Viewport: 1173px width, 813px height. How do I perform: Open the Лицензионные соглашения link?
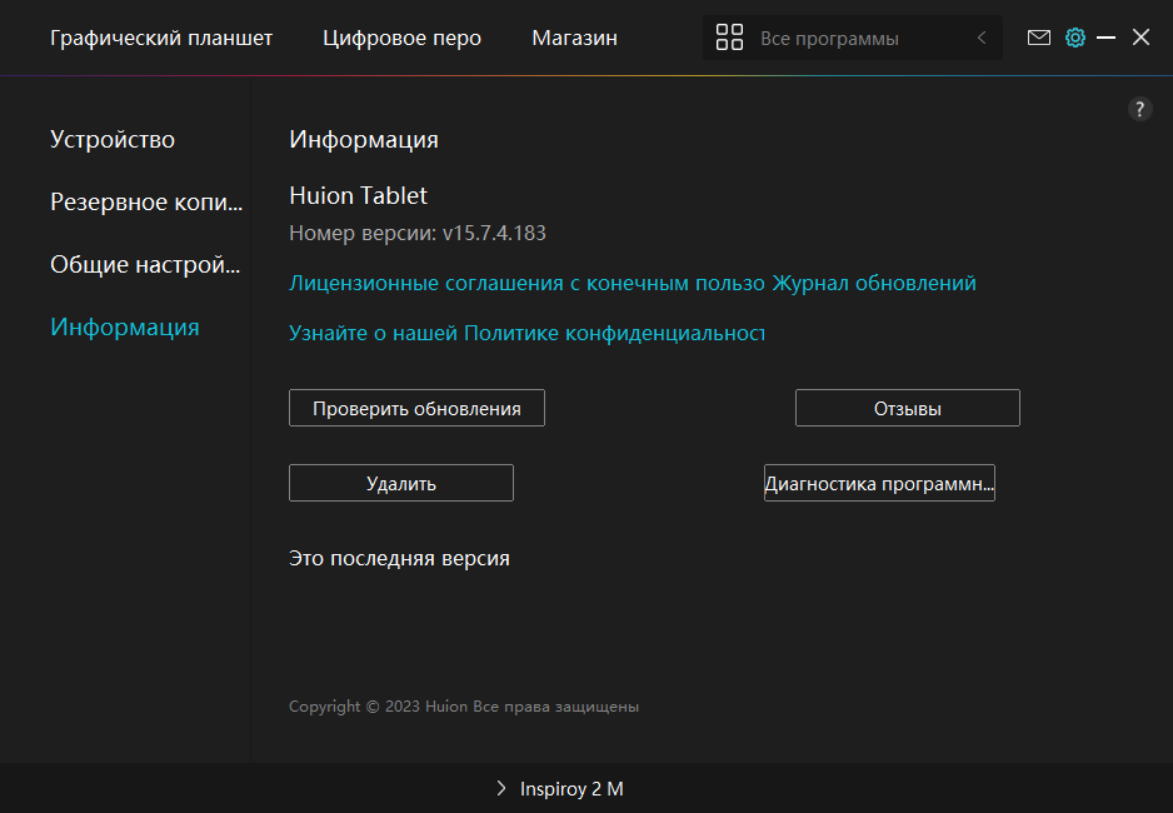[x=527, y=283]
